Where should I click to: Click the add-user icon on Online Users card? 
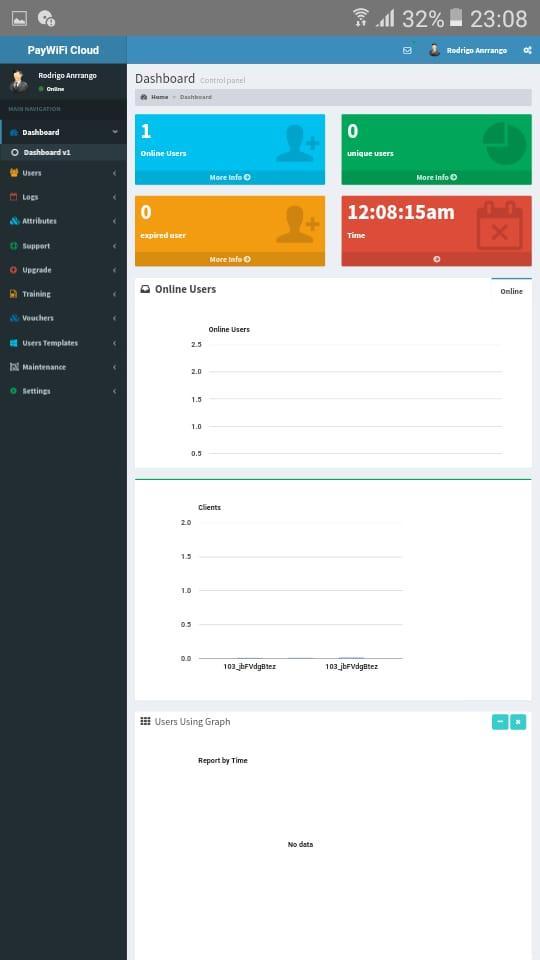tap(298, 141)
